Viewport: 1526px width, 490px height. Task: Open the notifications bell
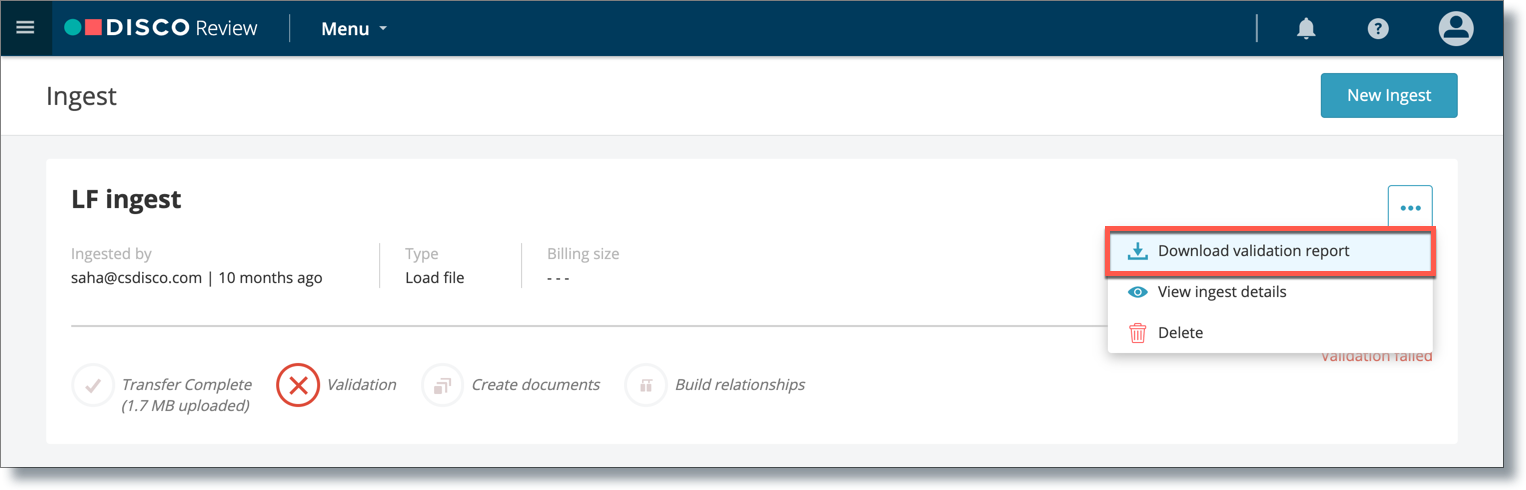point(1306,29)
